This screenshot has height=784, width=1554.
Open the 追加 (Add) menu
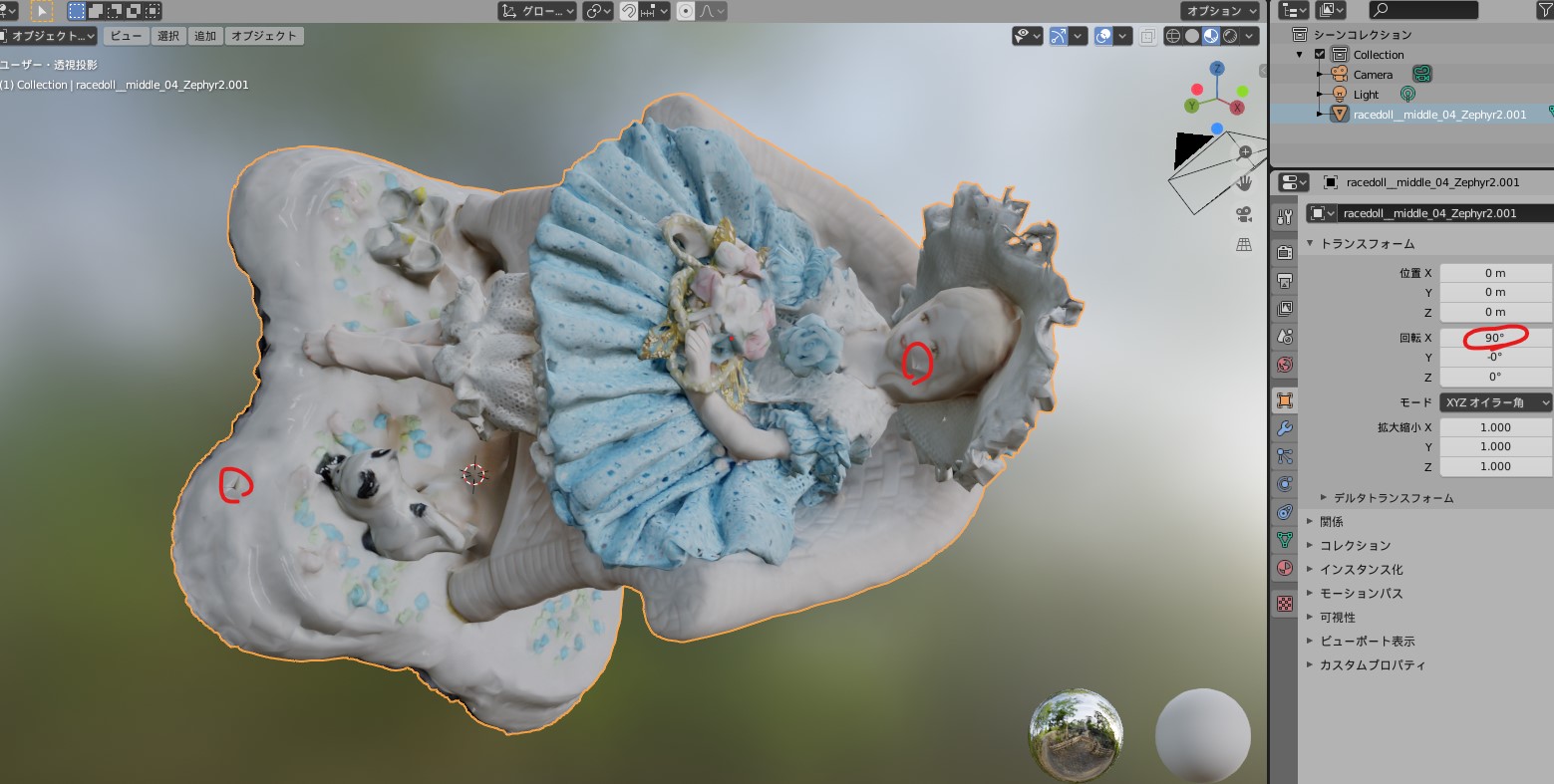tap(205, 36)
